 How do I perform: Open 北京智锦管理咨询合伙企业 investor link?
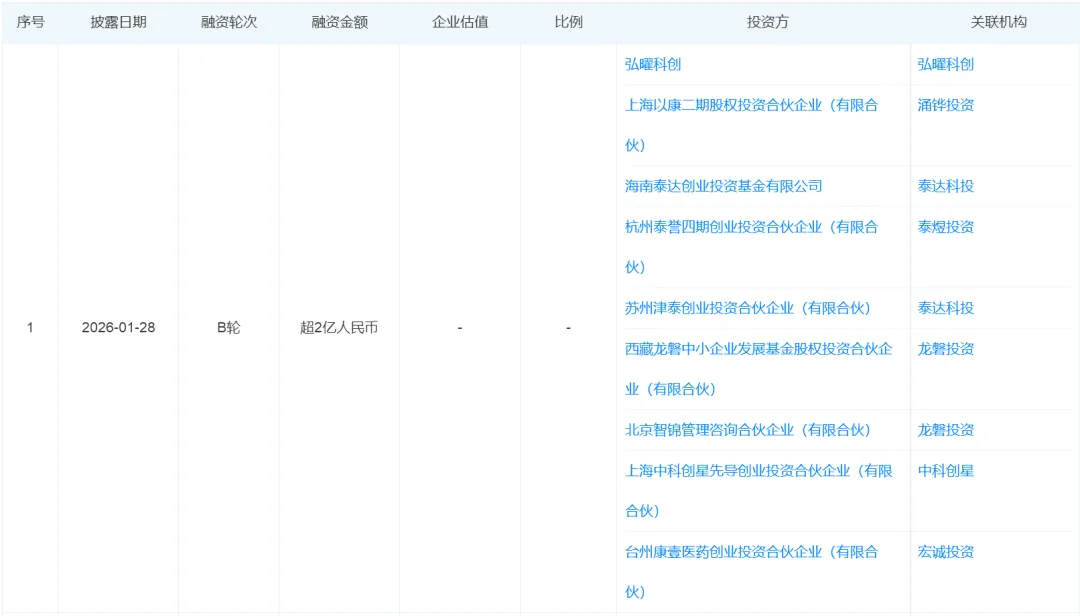coord(748,430)
